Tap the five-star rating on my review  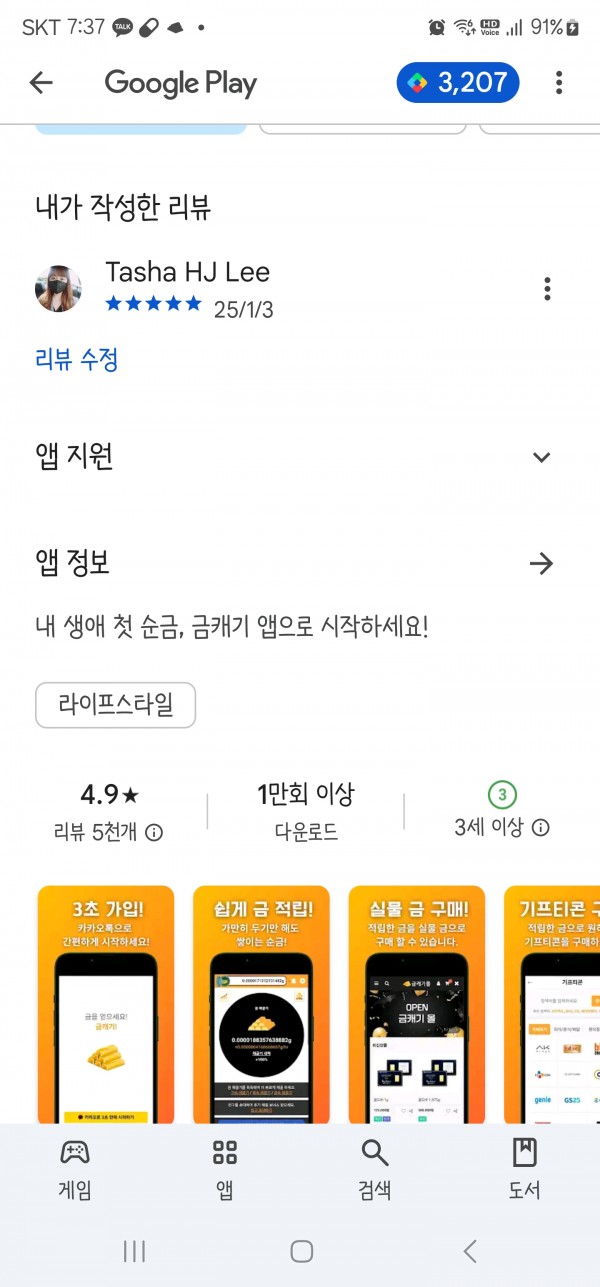(153, 304)
